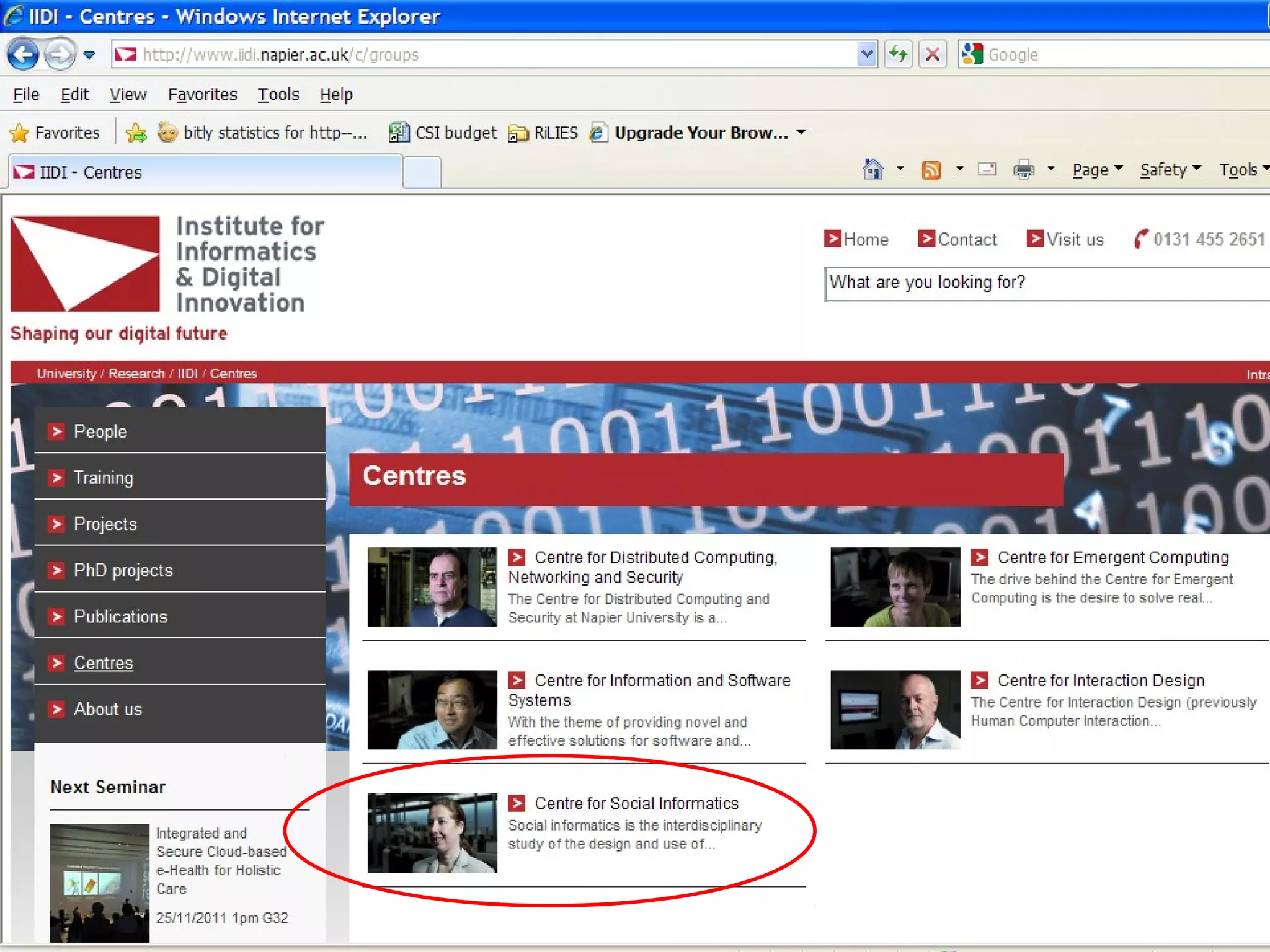Click the Centre for Emergent Computing thumbnail
The image size is (1270, 952).
coord(895,587)
